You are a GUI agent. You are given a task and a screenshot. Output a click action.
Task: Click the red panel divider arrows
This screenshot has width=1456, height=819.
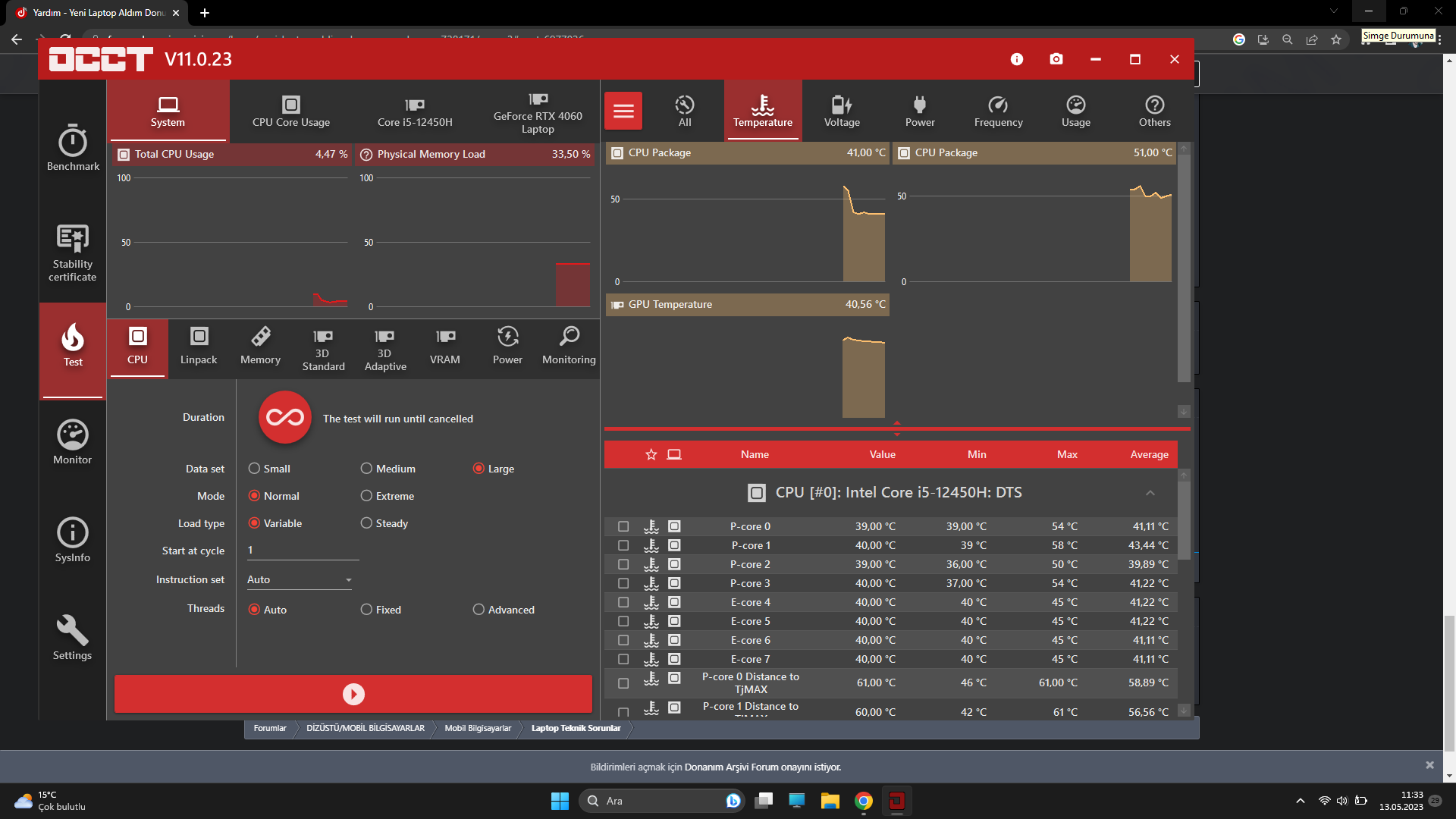pos(897,428)
